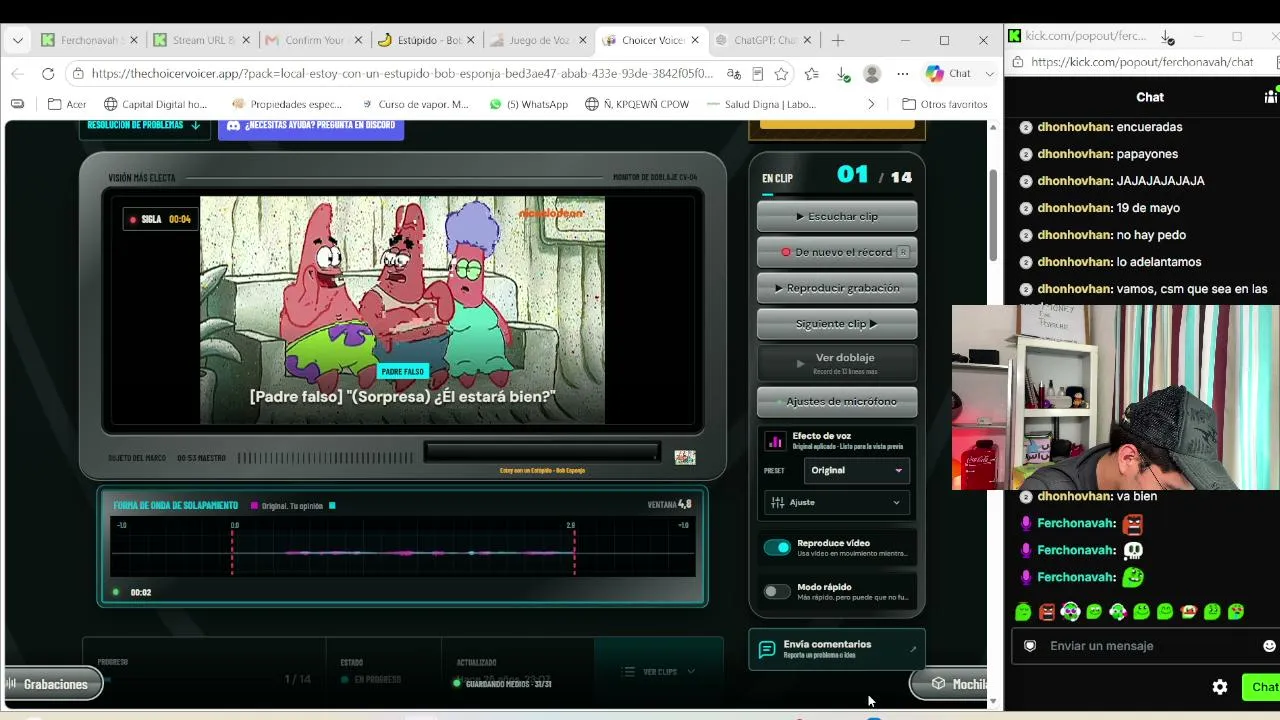Switch to the ChatGPT tab
The width and height of the screenshot is (1280, 720).
click(x=763, y=40)
